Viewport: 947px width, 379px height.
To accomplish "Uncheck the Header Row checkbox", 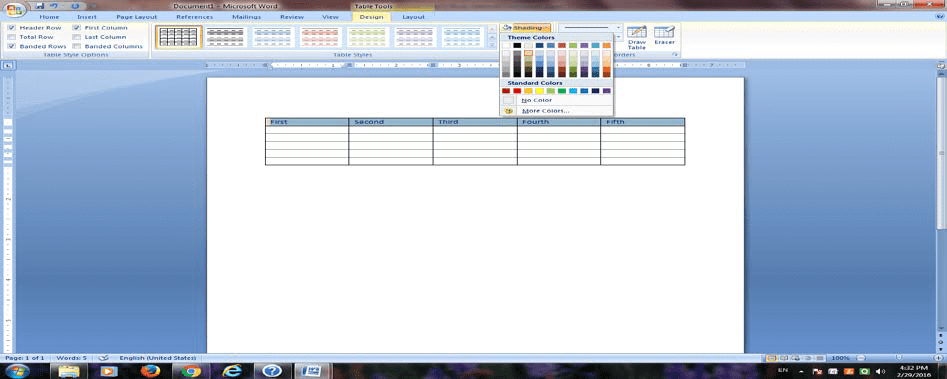I will coord(11,28).
